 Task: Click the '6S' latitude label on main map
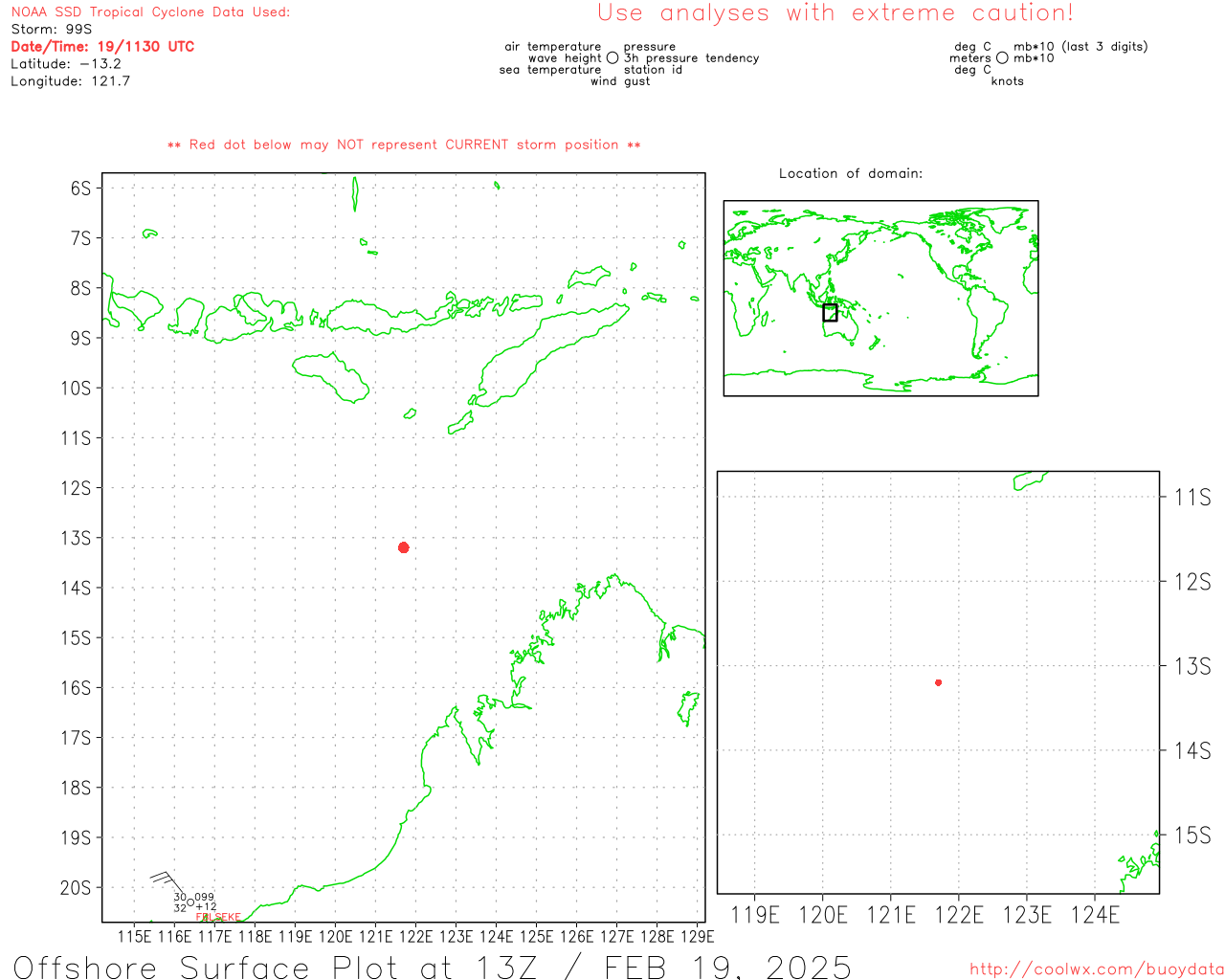(80, 189)
